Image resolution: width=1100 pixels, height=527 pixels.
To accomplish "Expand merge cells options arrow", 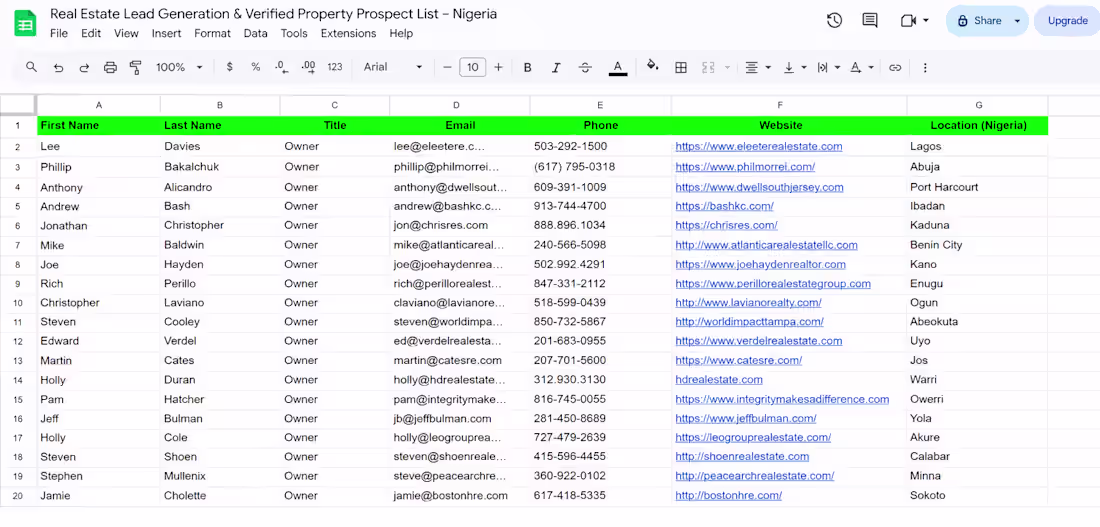I will click(x=727, y=67).
